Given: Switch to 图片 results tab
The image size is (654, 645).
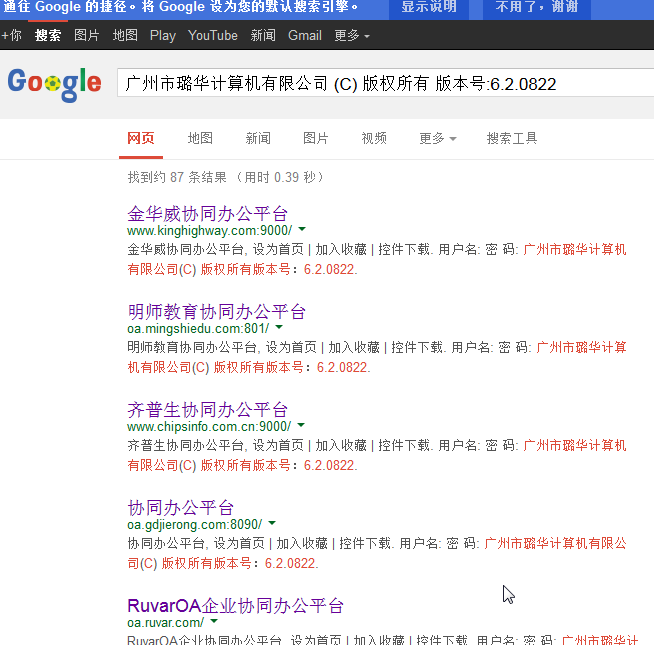Looking at the screenshot, I should pyautogui.click(x=315, y=138).
